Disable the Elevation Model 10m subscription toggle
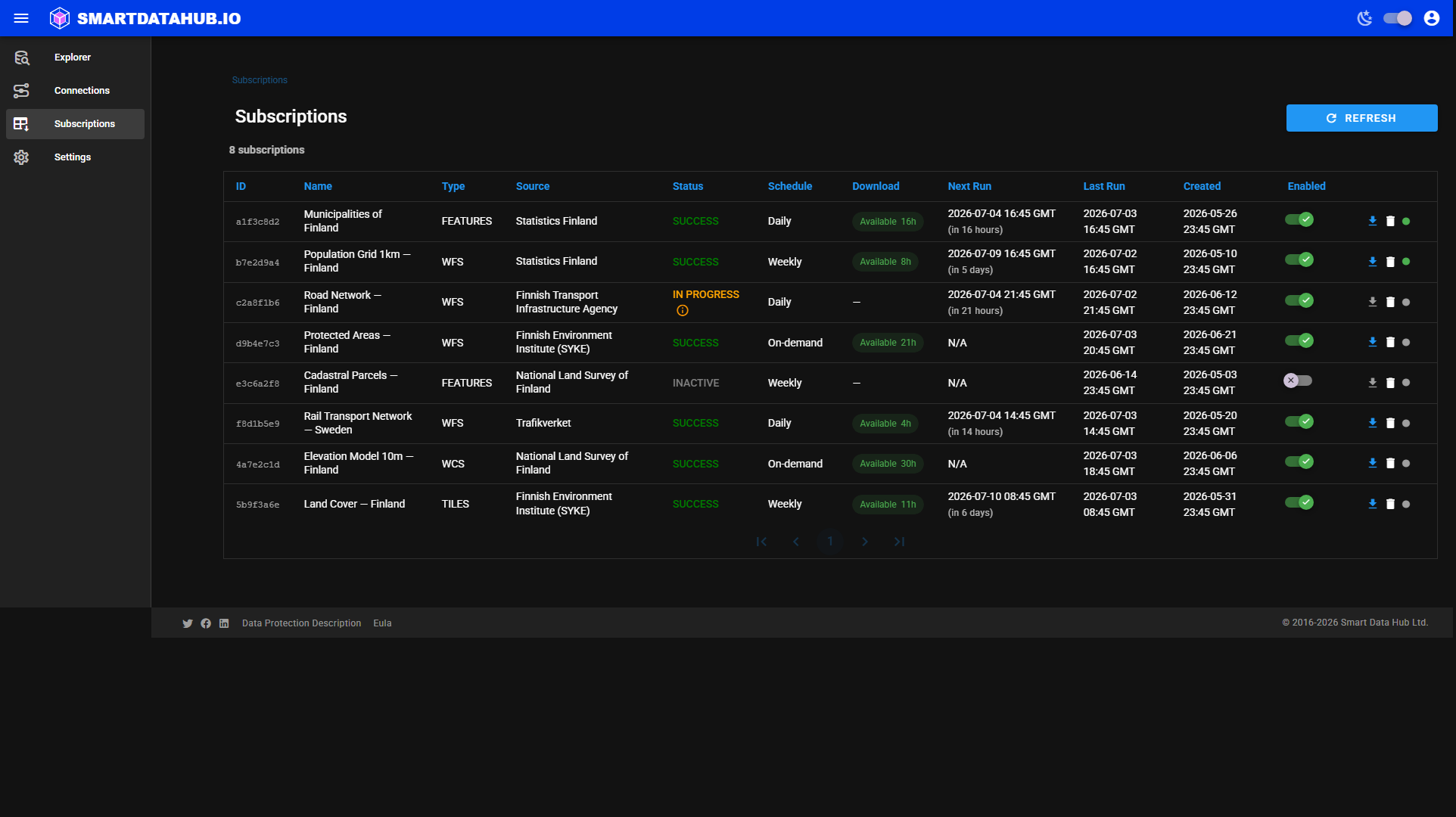The height and width of the screenshot is (817, 1456). pyautogui.click(x=1299, y=462)
